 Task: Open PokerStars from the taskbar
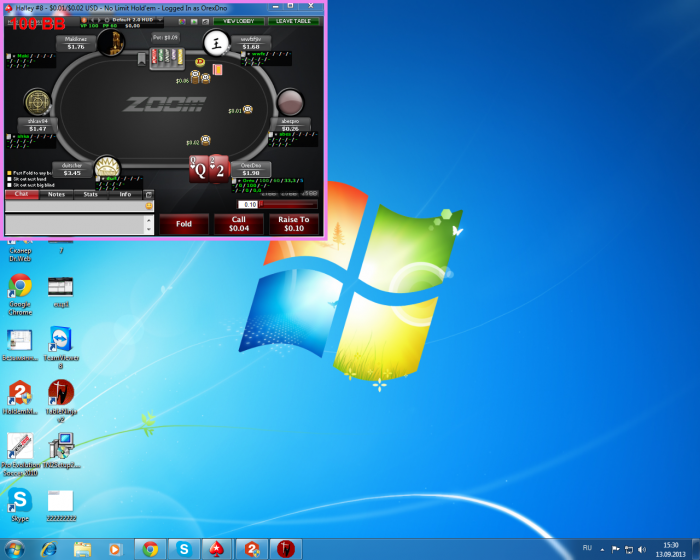[x=215, y=549]
